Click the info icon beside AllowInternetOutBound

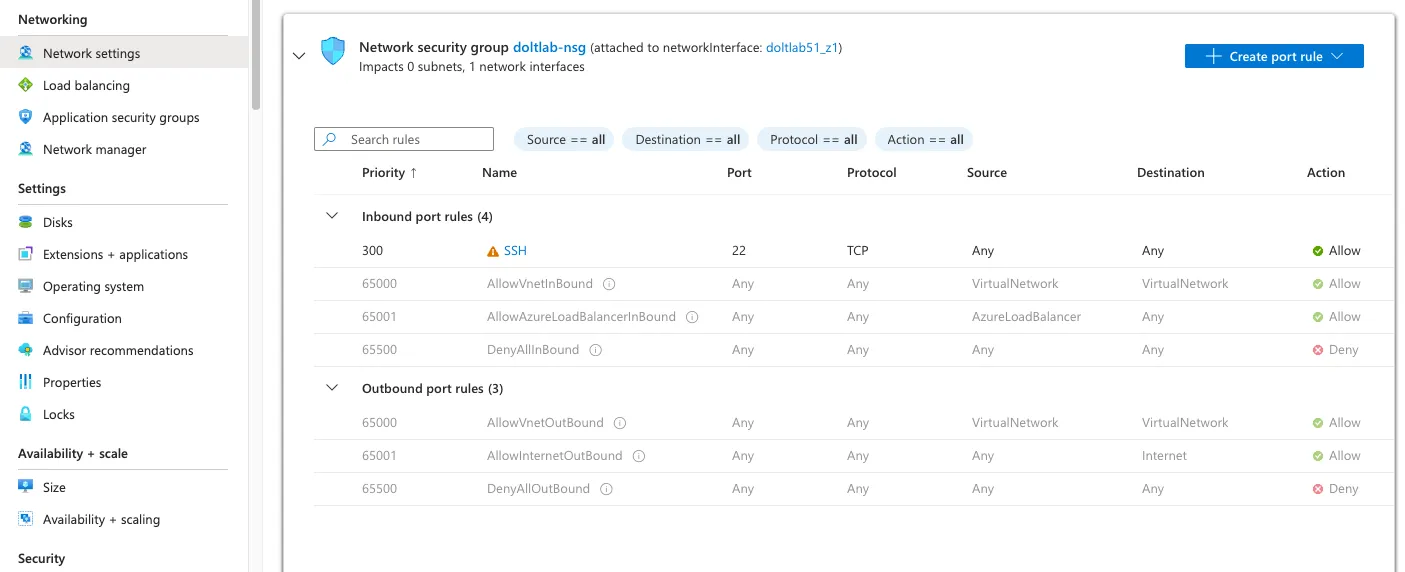click(x=639, y=456)
